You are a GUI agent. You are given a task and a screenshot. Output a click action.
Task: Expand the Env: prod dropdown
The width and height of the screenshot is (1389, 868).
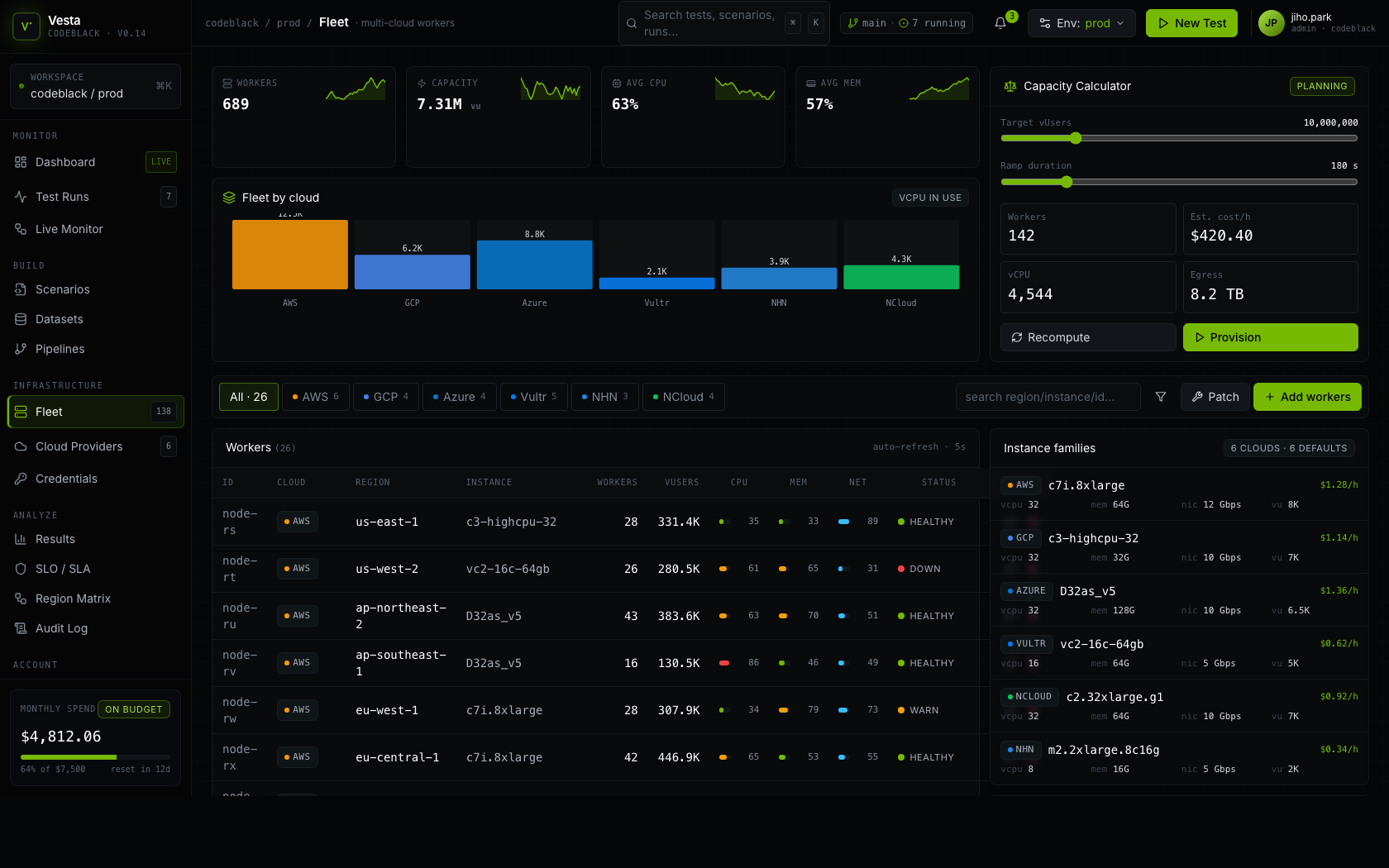[x=1081, y=23]
